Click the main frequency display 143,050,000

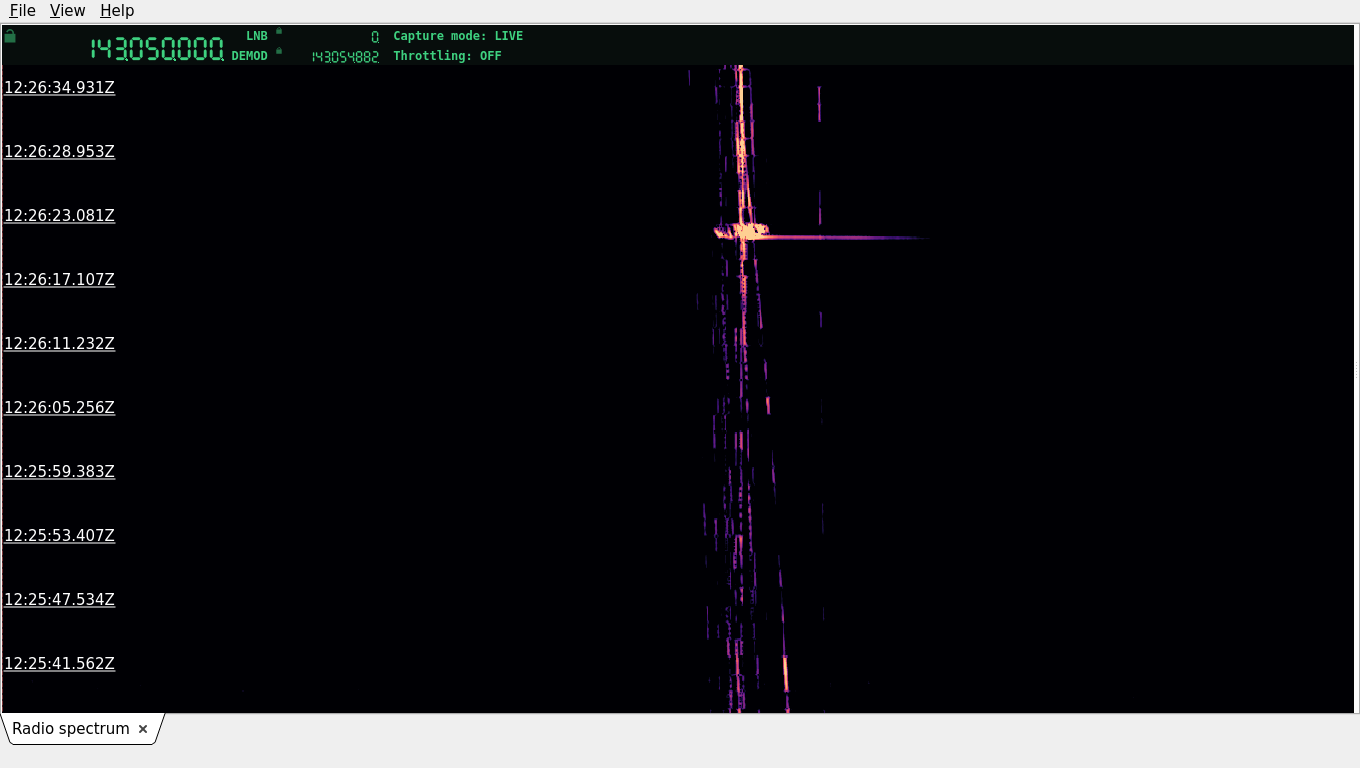click(x=157, y=48)
